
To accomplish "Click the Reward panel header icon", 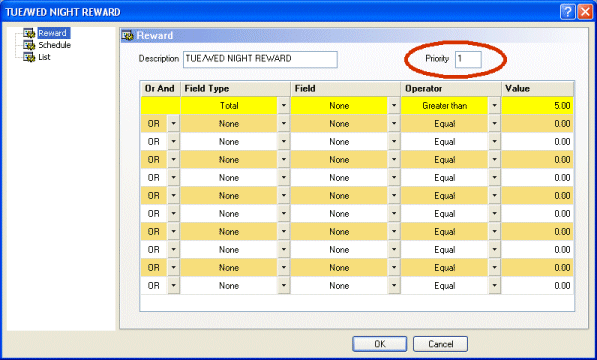I will (128, 35).
